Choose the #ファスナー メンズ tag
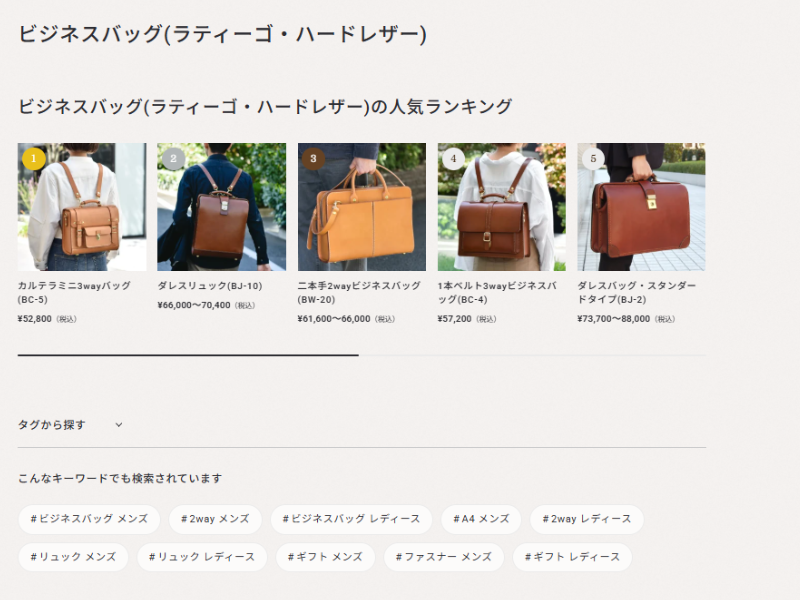Image resolution: width=800 pixels, height=600 pixels. click(444, 557)
